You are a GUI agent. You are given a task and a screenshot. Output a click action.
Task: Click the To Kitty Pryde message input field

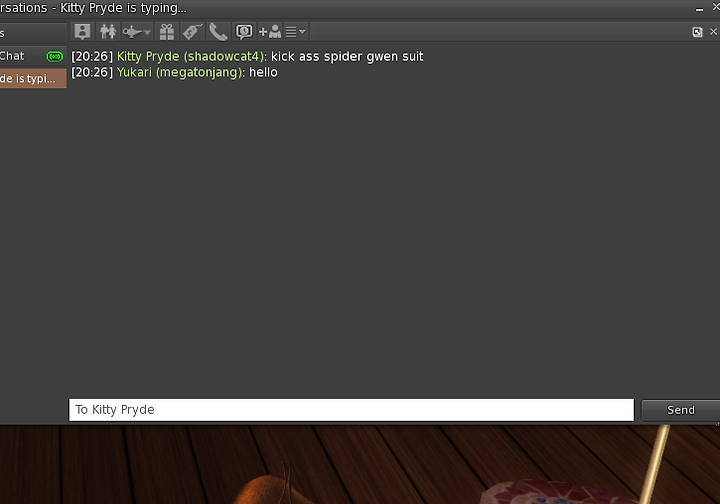tap(351, 410)
